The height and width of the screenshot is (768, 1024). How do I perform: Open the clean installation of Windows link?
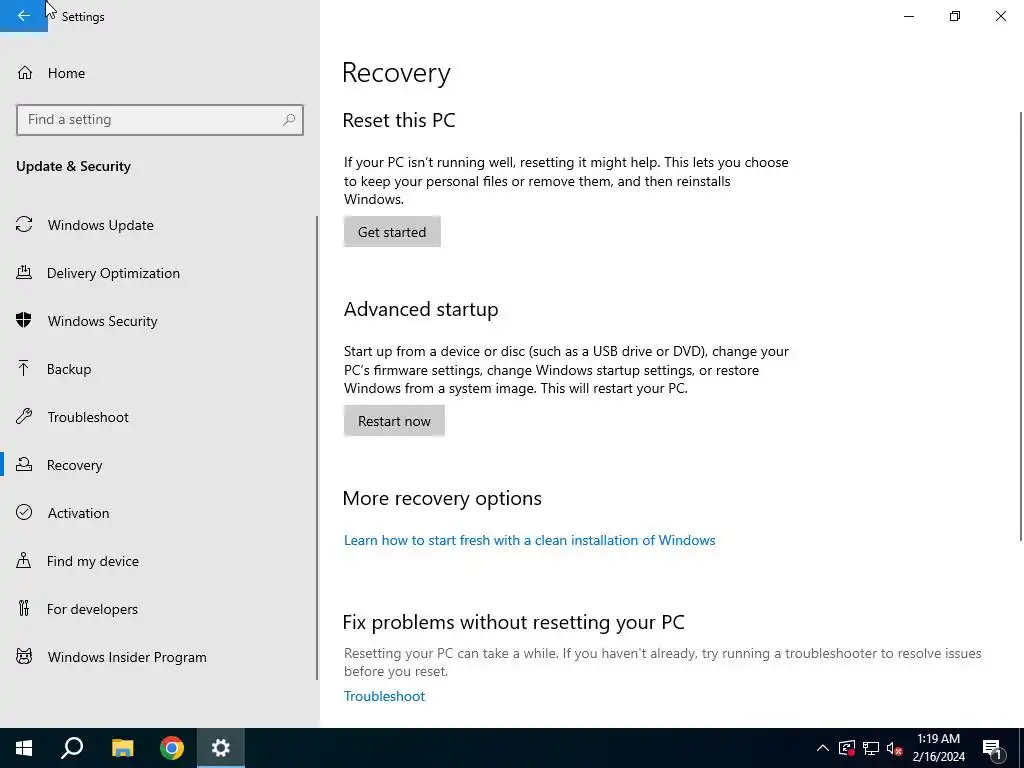pos(530,540)
